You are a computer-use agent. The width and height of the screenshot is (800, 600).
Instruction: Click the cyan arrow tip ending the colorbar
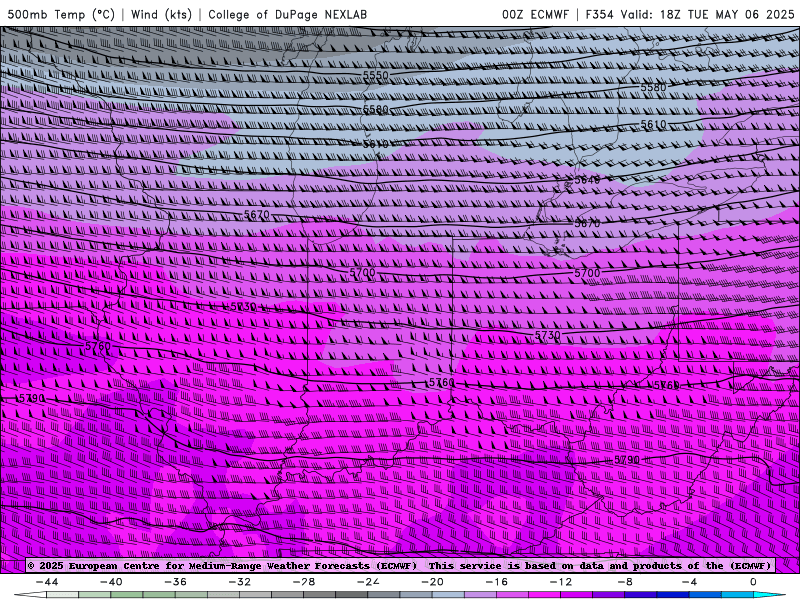(x=769, y=595)
